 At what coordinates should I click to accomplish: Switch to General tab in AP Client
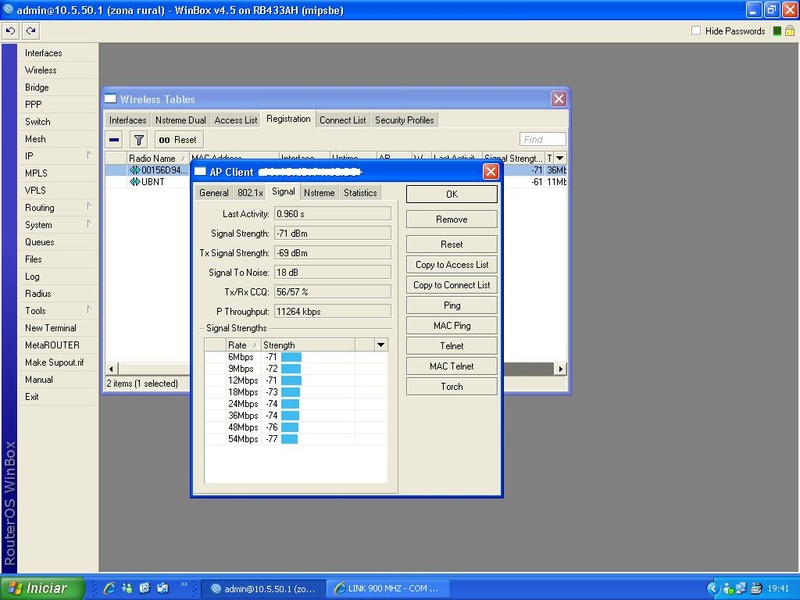[214, 193]
